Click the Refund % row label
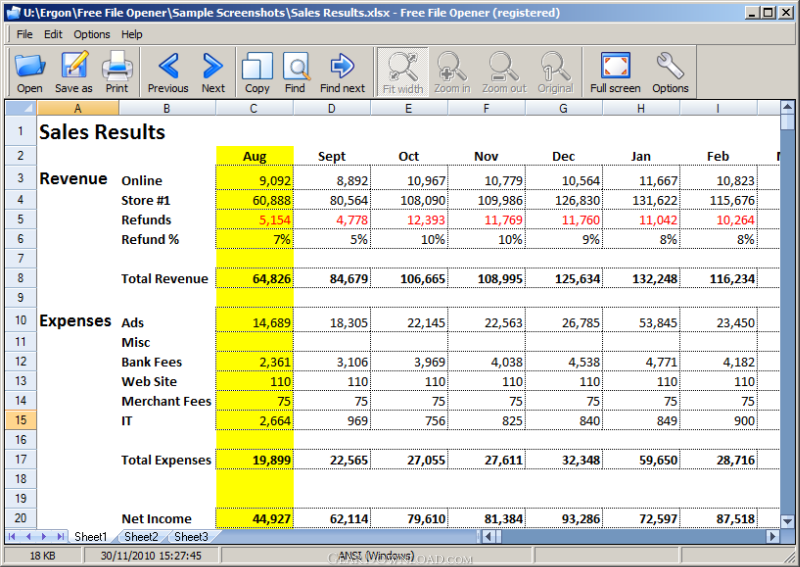 [150, 239]
